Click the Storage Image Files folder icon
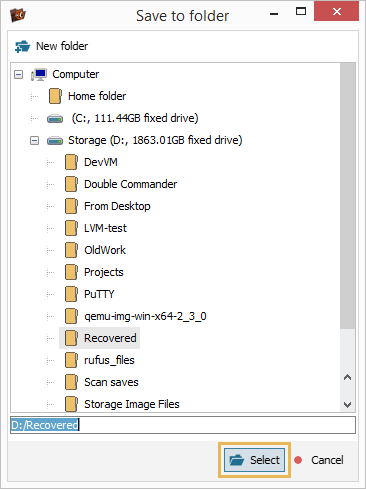This screenshot has width=366, height=489. click(x=71, y=404)
